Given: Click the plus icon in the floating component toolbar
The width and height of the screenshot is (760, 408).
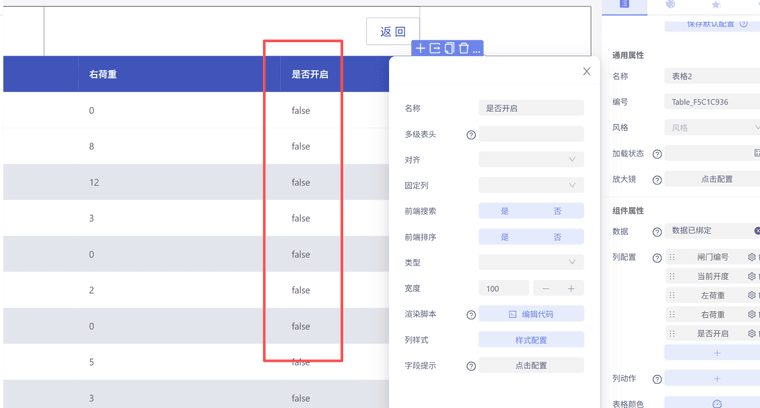Looking at the screenshot, I should tap(420, 48).
